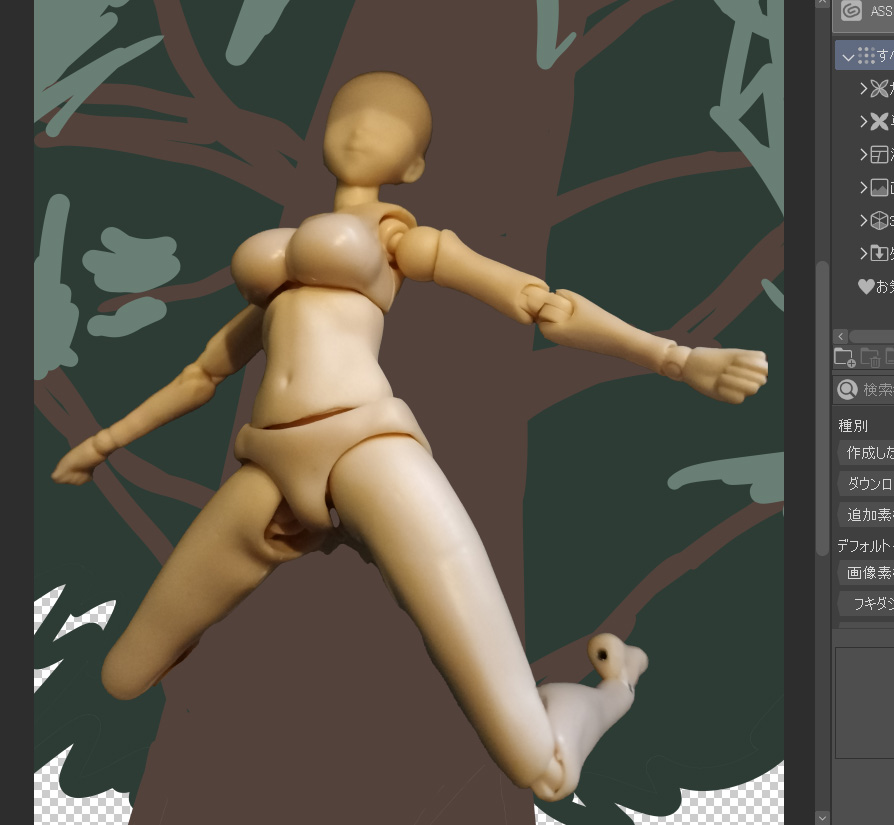Expand the 3D material folder chevron
This screenshot has width=894, height=825.
[864, 220]
